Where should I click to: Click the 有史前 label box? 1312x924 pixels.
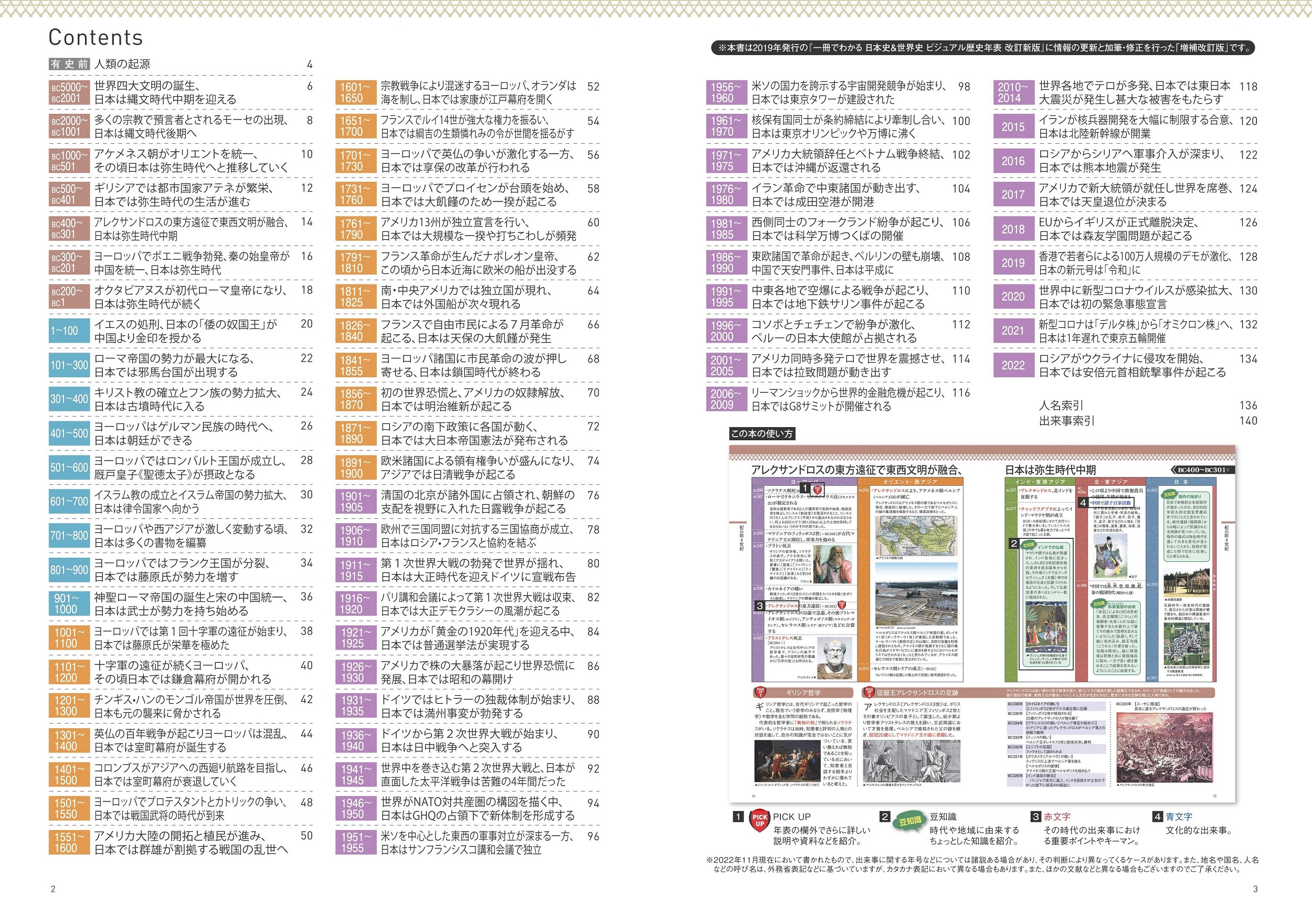[x=69, y=64]
